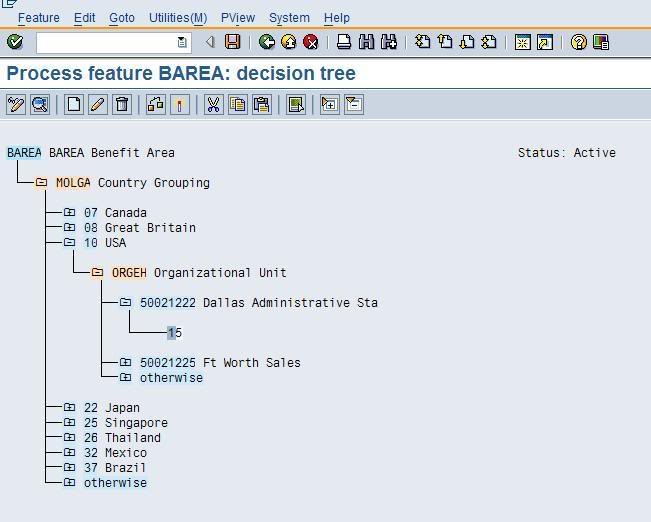Select the return value 15 leaf

pyautogui.click(x=174, y=333)
